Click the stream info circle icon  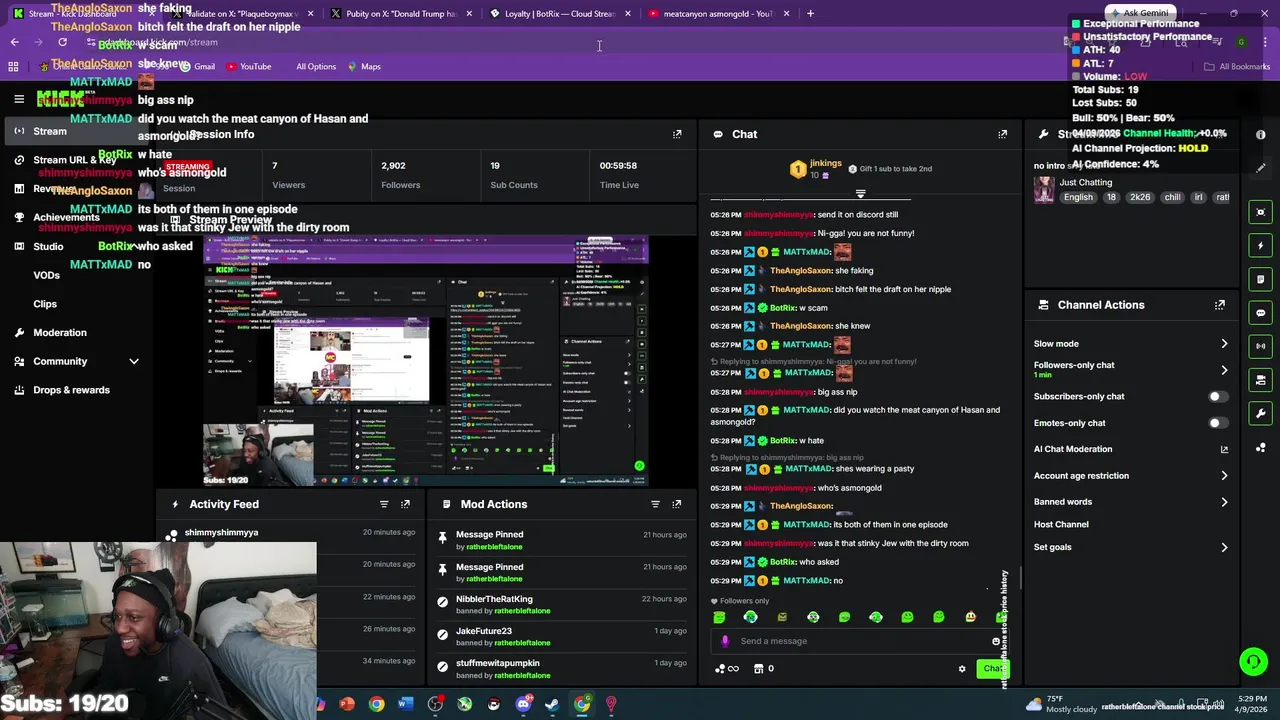(x=1261, y=134)
